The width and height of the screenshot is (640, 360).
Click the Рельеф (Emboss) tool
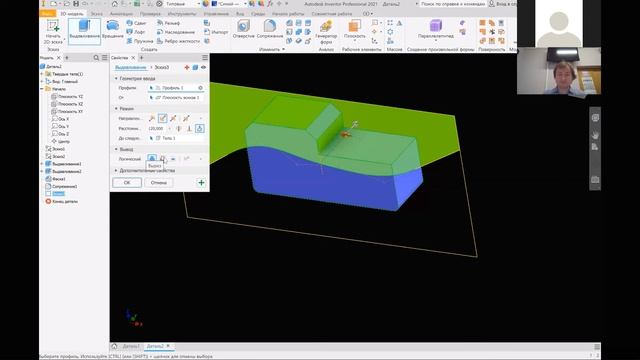(169, 23)
